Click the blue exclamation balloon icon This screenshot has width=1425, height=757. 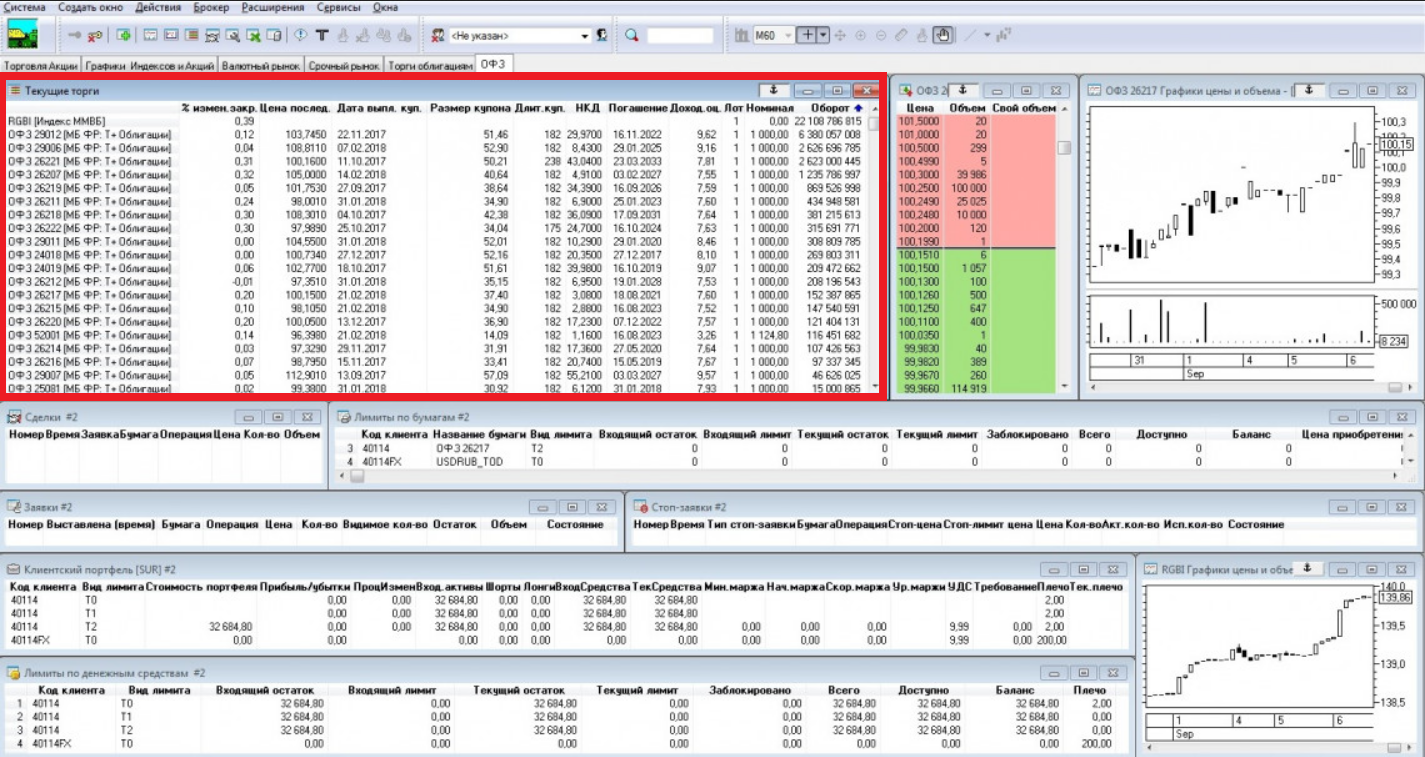tap(301, 36)
